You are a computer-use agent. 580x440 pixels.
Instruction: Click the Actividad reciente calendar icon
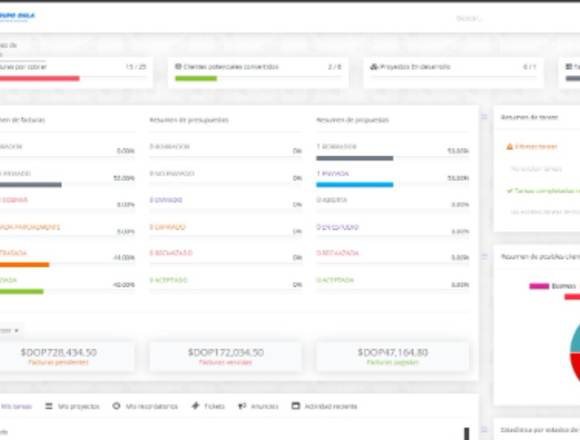(x=296, y=406)
